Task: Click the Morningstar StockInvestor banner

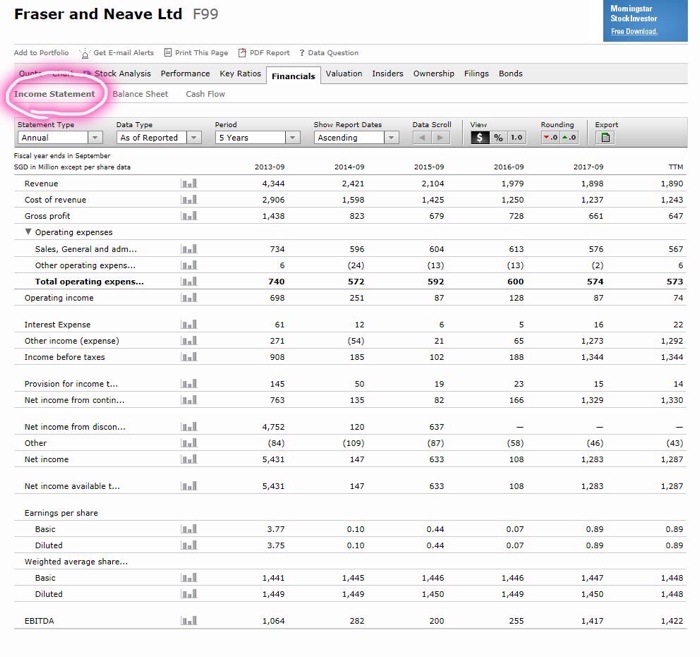Action: 645,21
